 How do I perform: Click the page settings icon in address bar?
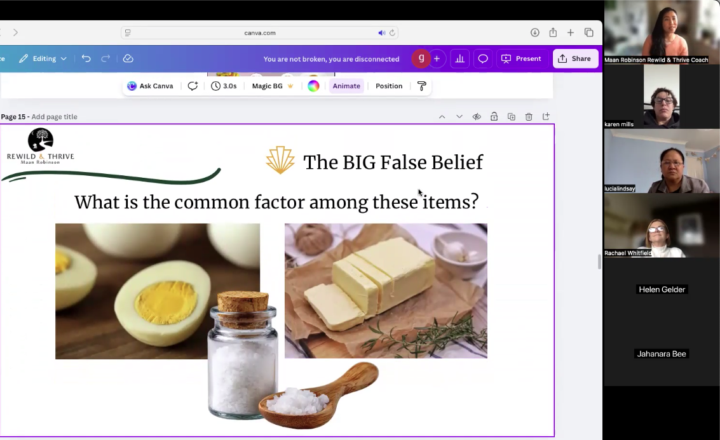tap(128, 33)
